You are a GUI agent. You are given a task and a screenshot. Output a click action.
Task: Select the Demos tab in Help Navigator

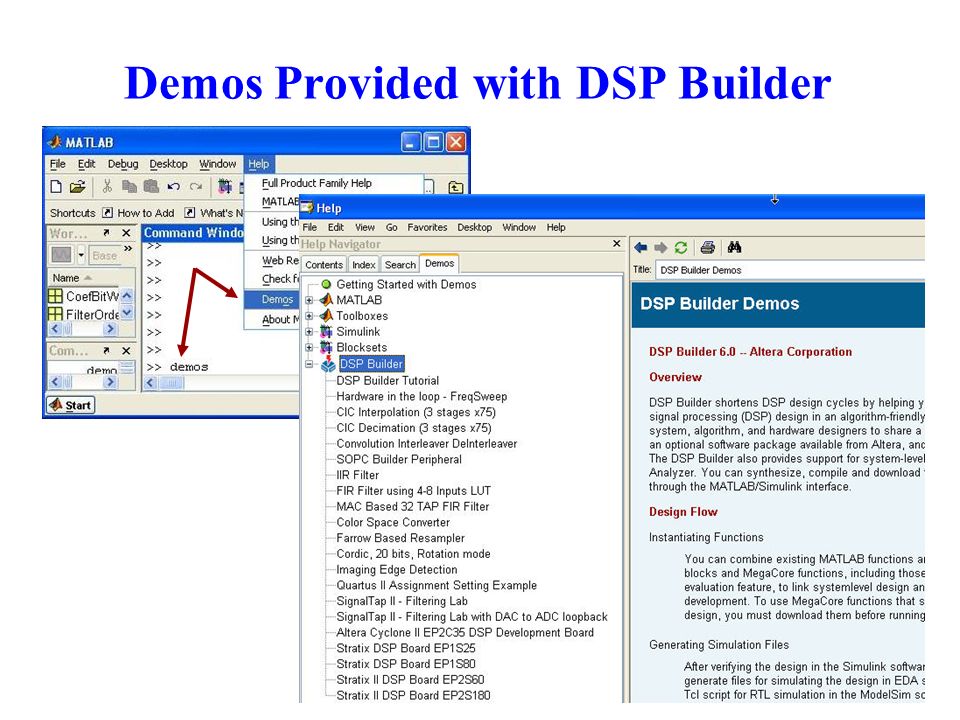pyautogui.click(x=440, y=263)
